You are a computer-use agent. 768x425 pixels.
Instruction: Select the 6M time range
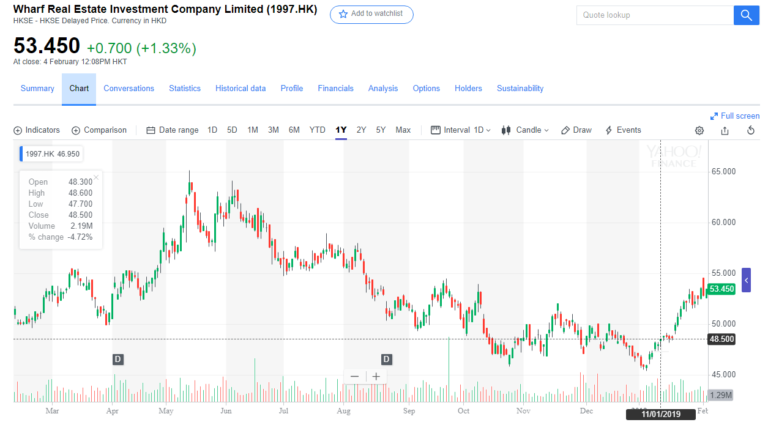point(294,130)
